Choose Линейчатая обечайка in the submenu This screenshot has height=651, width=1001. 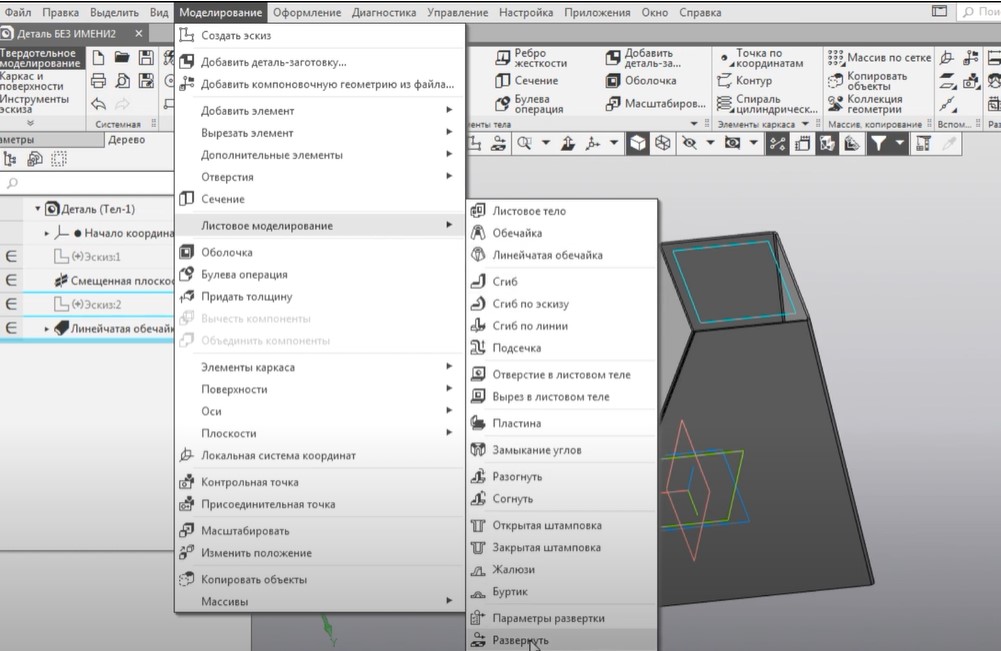(x=562, y=255)
